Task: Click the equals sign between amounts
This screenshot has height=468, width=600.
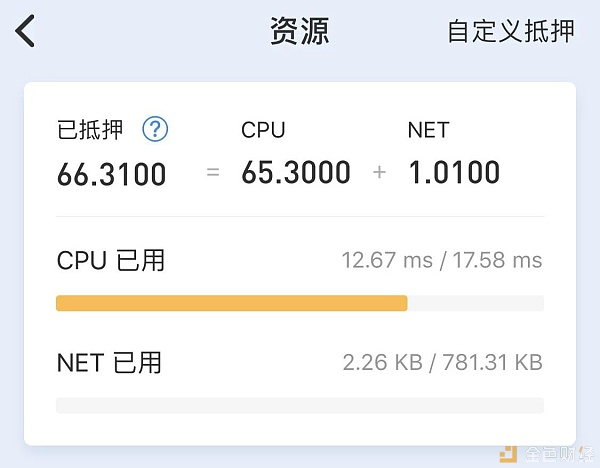Action: (213, 172)
